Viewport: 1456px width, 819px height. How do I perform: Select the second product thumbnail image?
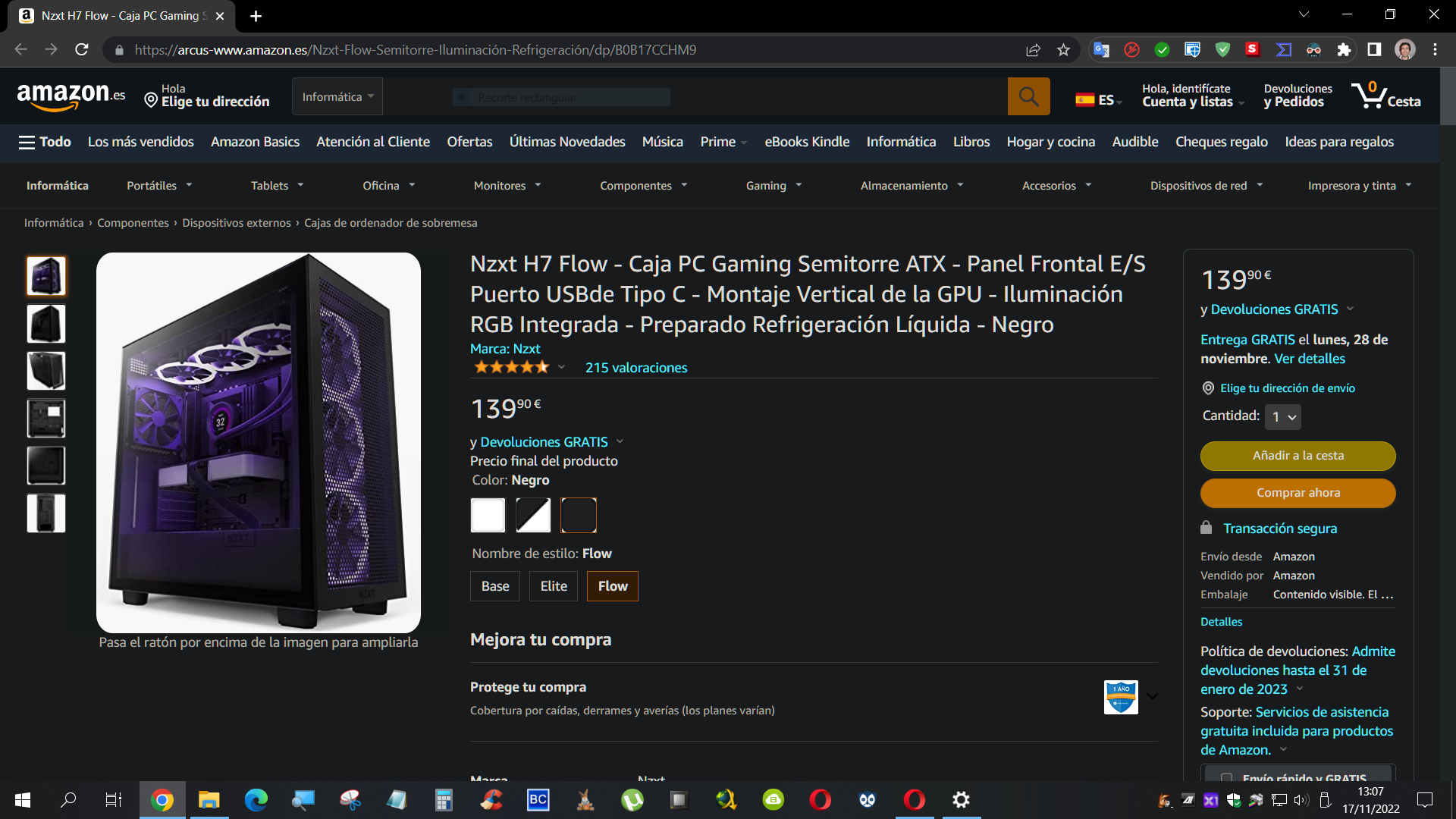tap(46, 324)
